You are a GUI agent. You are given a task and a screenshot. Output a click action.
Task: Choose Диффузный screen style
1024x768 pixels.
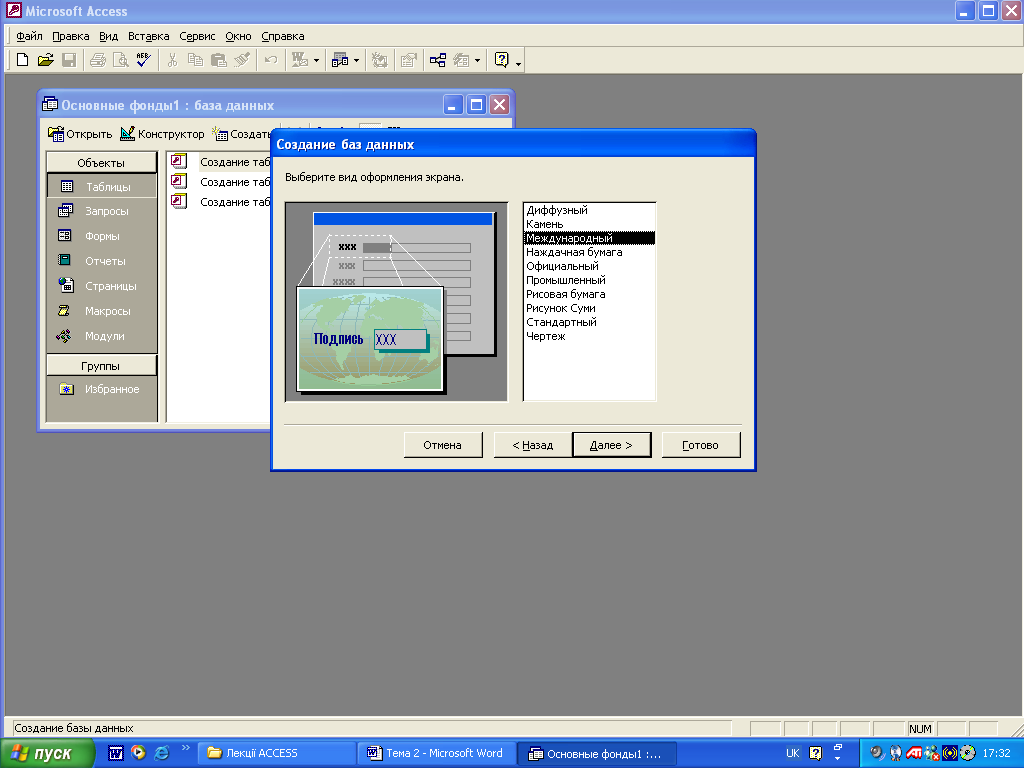pyautogui.click(x=589, y=210)
